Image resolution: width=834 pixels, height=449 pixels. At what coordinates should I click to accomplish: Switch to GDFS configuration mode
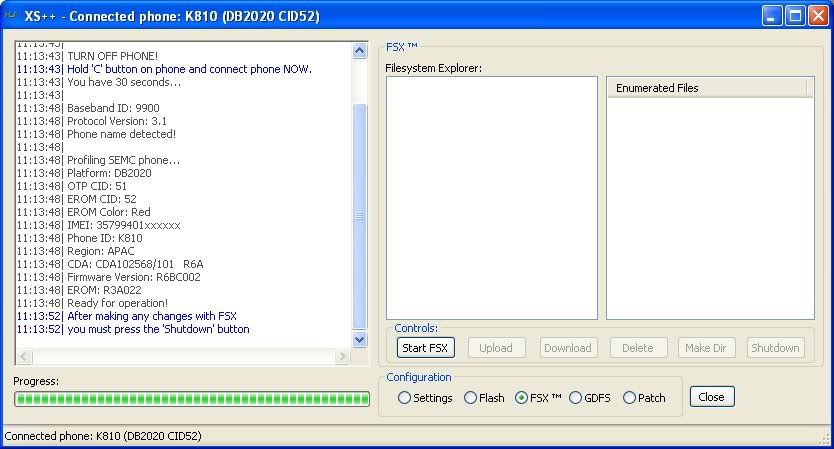[576, 398]
